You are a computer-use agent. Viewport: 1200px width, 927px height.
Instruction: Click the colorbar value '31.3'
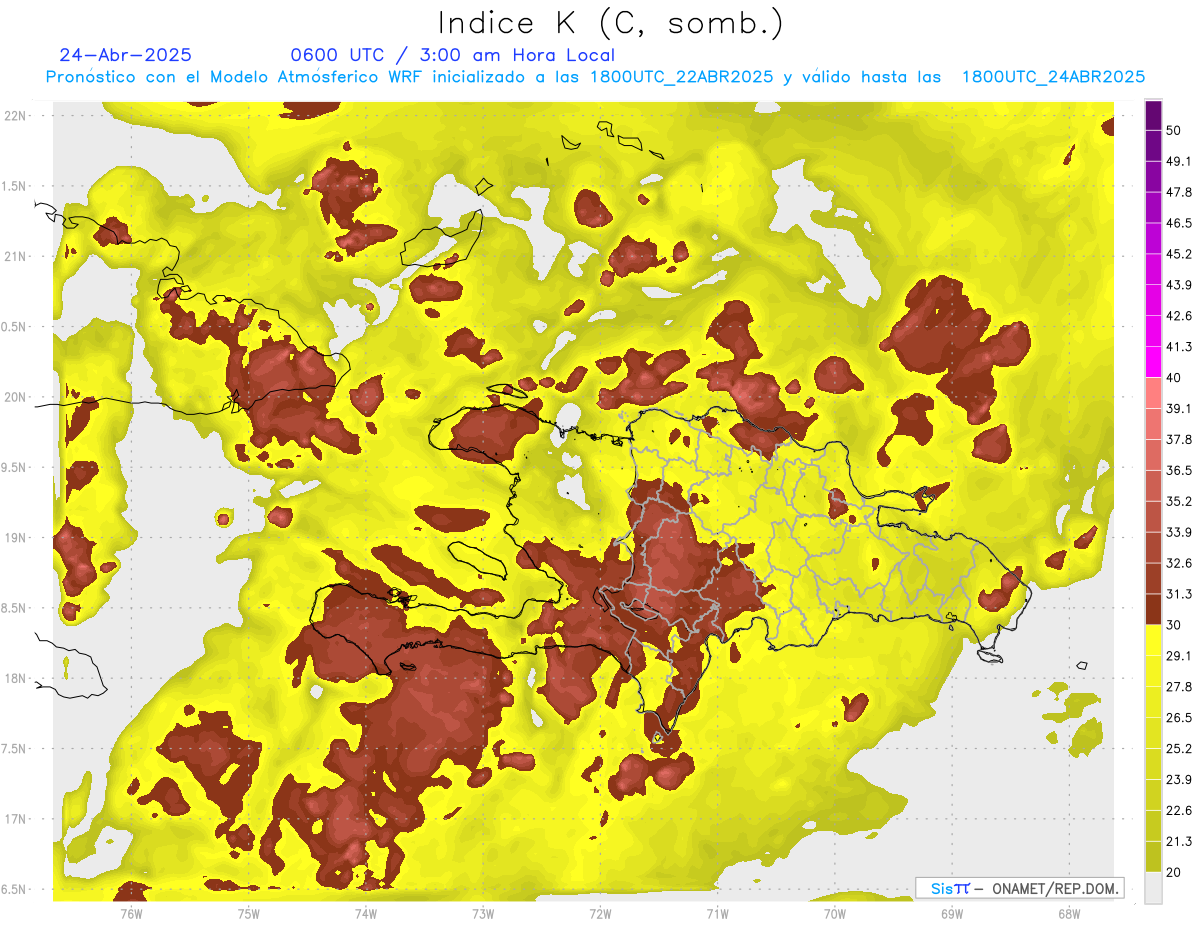pos(1178,594)
